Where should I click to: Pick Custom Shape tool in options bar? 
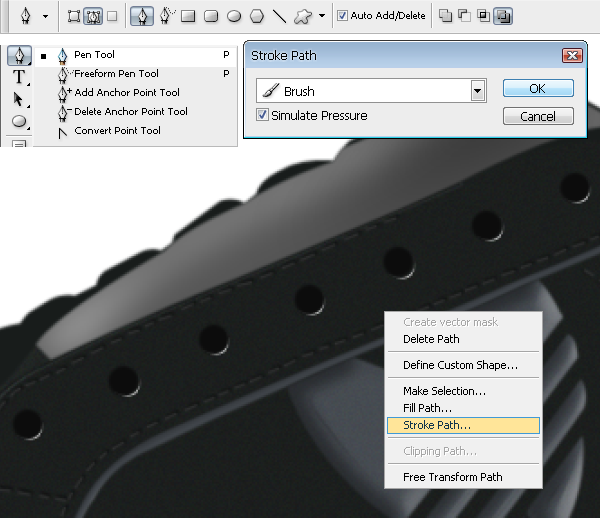tap(303, 16)
